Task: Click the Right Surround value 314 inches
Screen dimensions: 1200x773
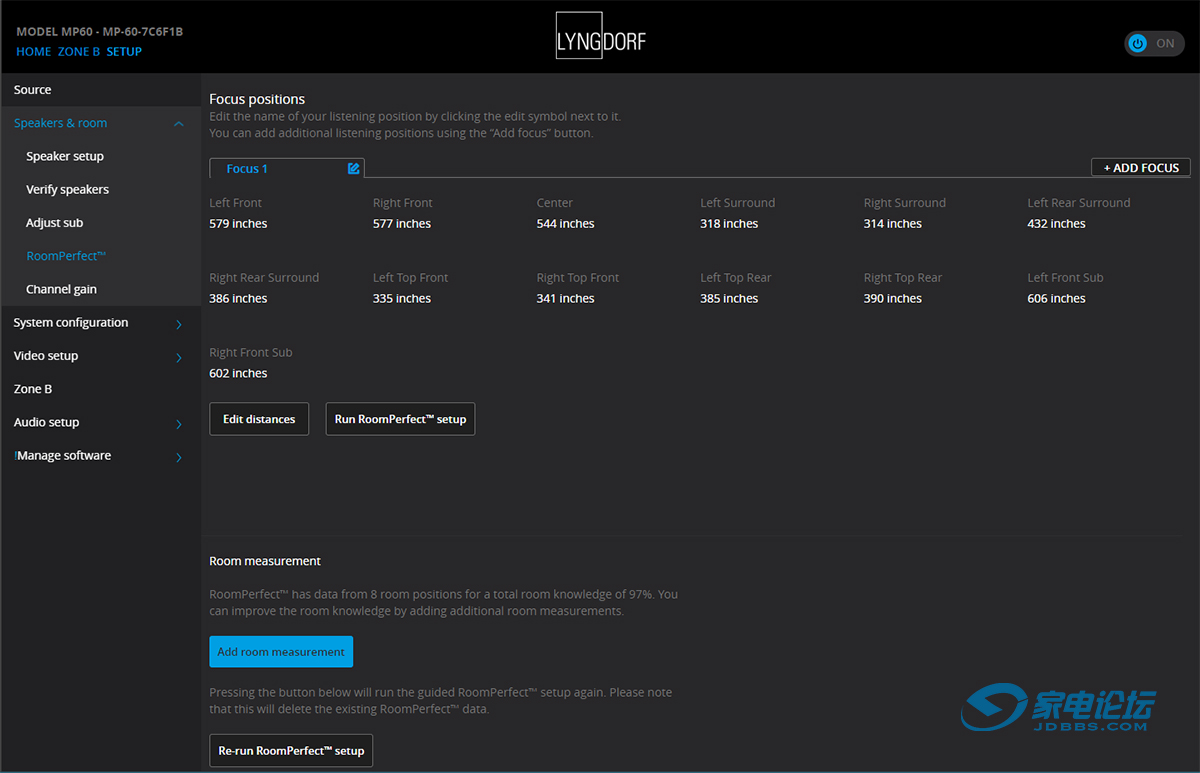Action: click(893, 224)
